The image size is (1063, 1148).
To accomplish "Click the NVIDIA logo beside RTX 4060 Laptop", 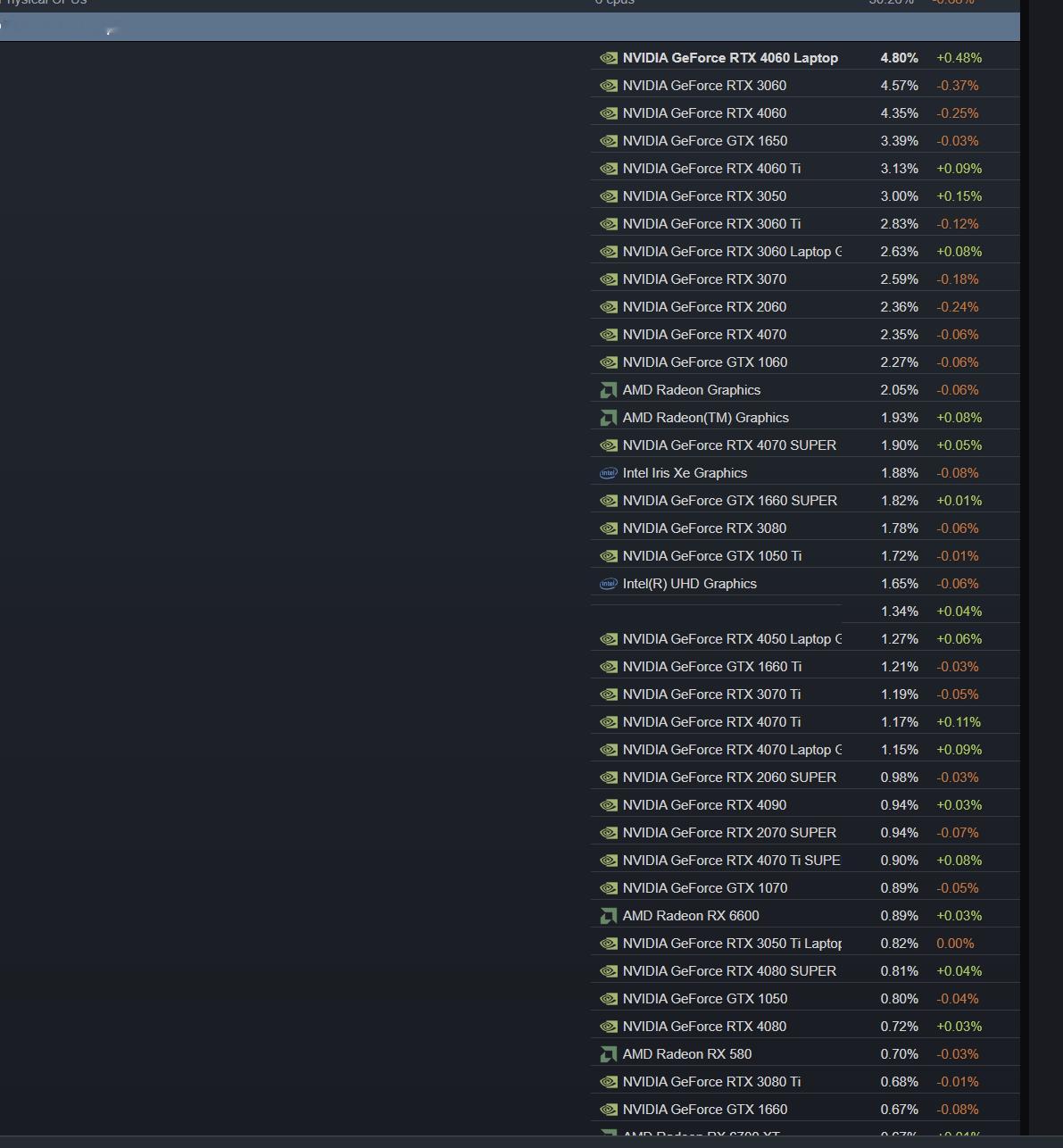I will [609, 58].
